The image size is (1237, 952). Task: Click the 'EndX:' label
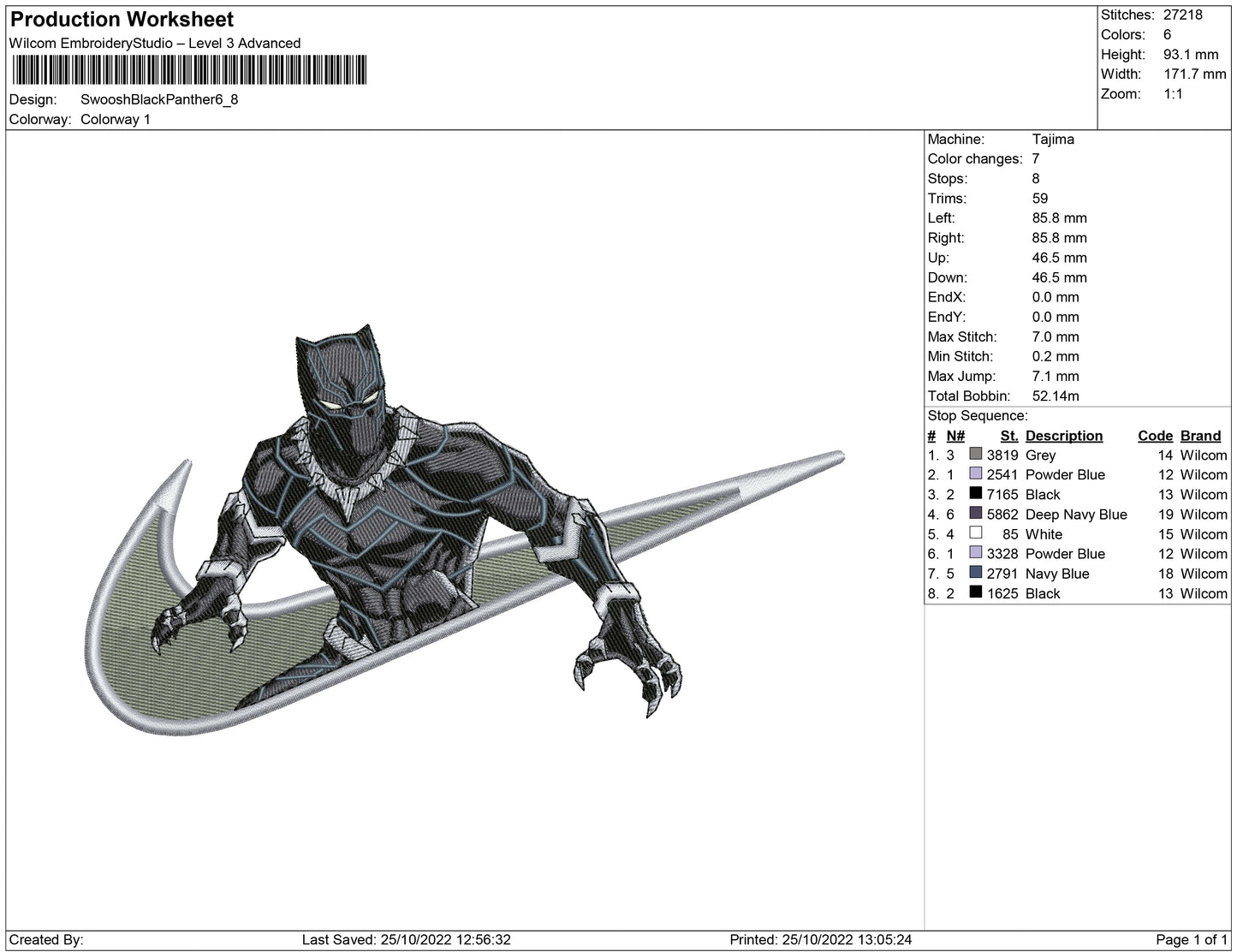click(947, 297)
